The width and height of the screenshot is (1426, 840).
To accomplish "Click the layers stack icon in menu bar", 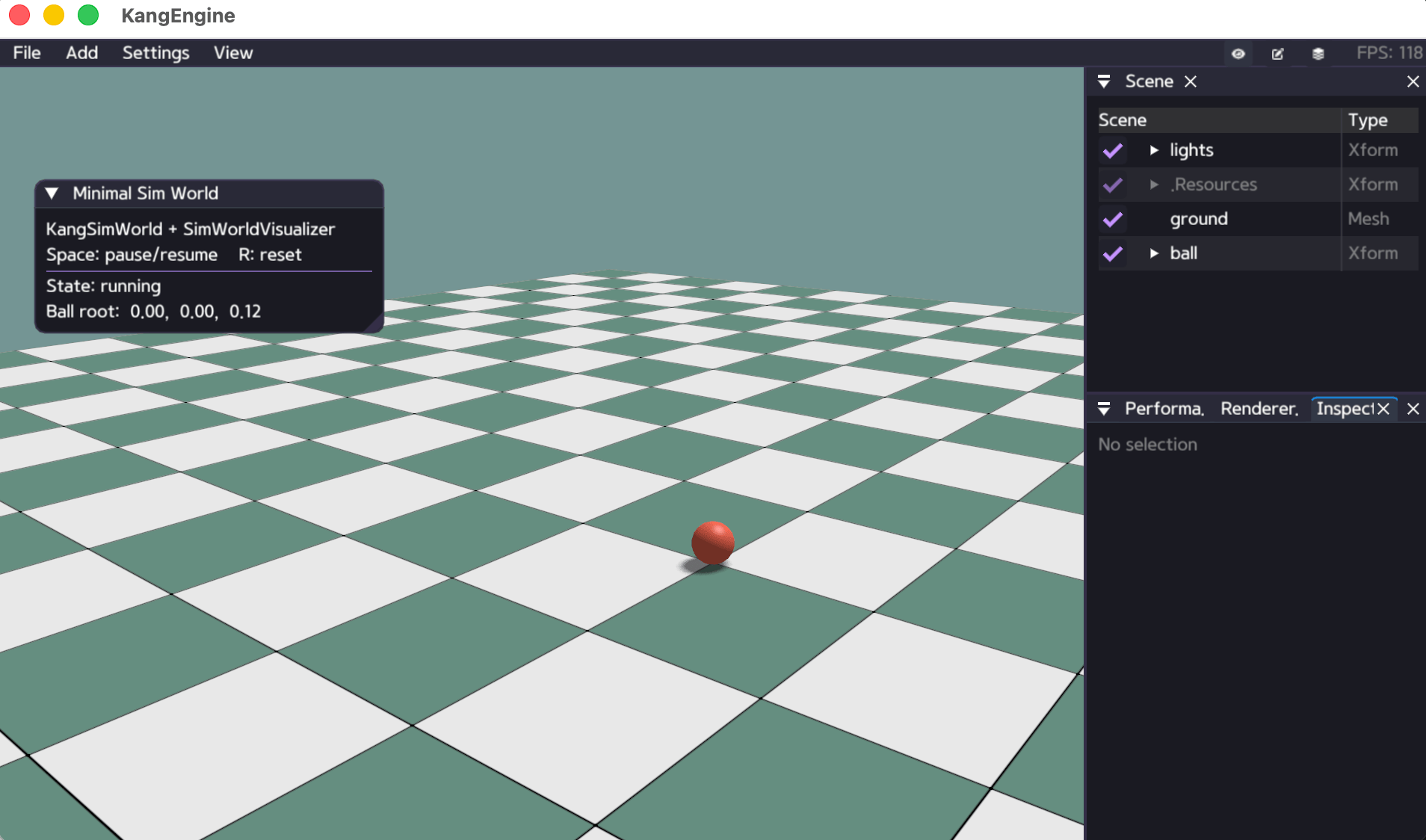I will tap(1318, 53).
